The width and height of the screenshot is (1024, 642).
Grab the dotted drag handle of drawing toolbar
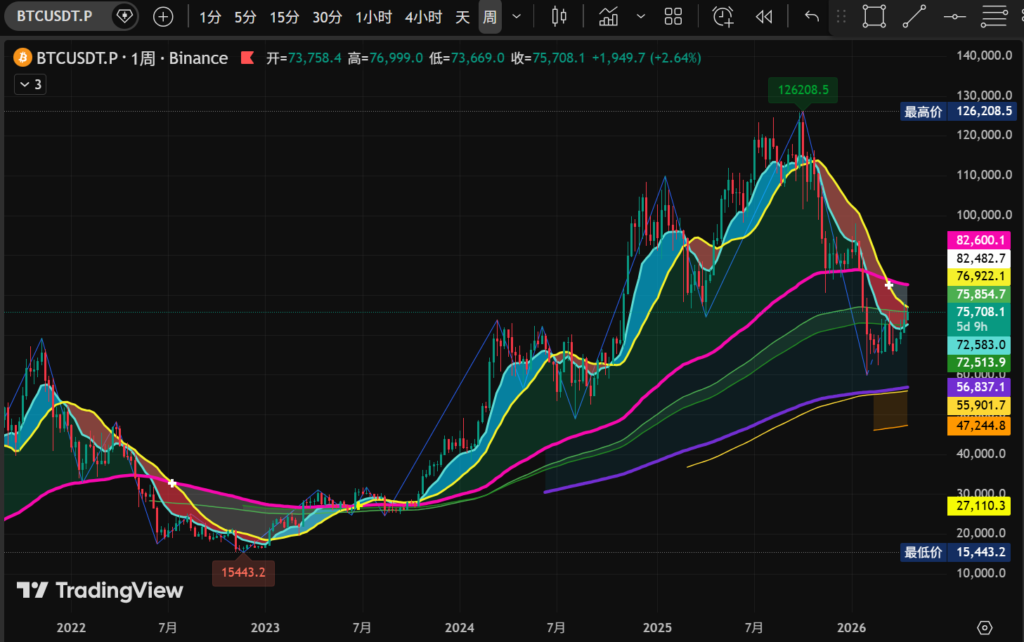point(841,16)
